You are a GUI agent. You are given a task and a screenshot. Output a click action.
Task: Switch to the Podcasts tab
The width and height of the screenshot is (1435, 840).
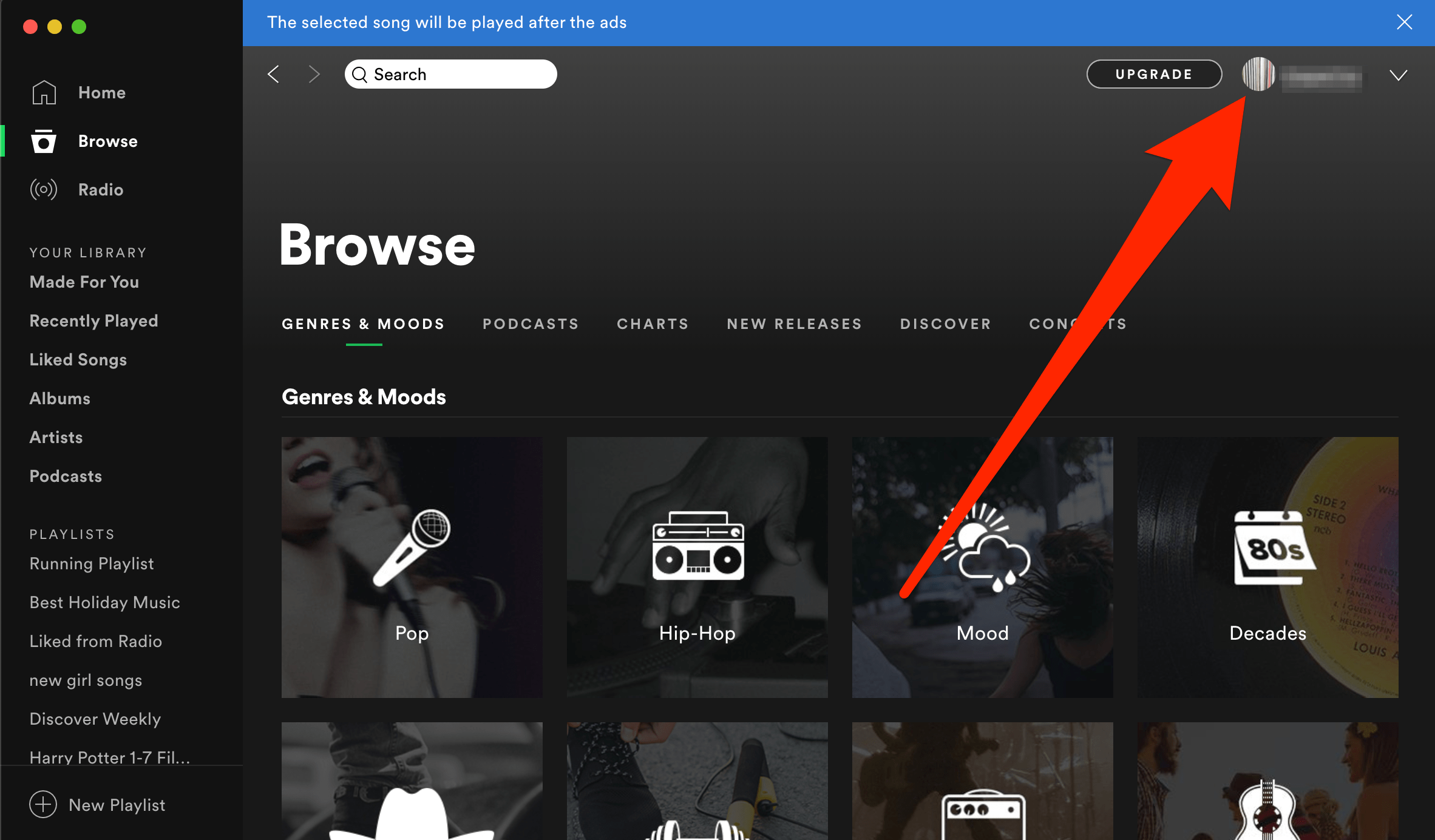[531, 323]
